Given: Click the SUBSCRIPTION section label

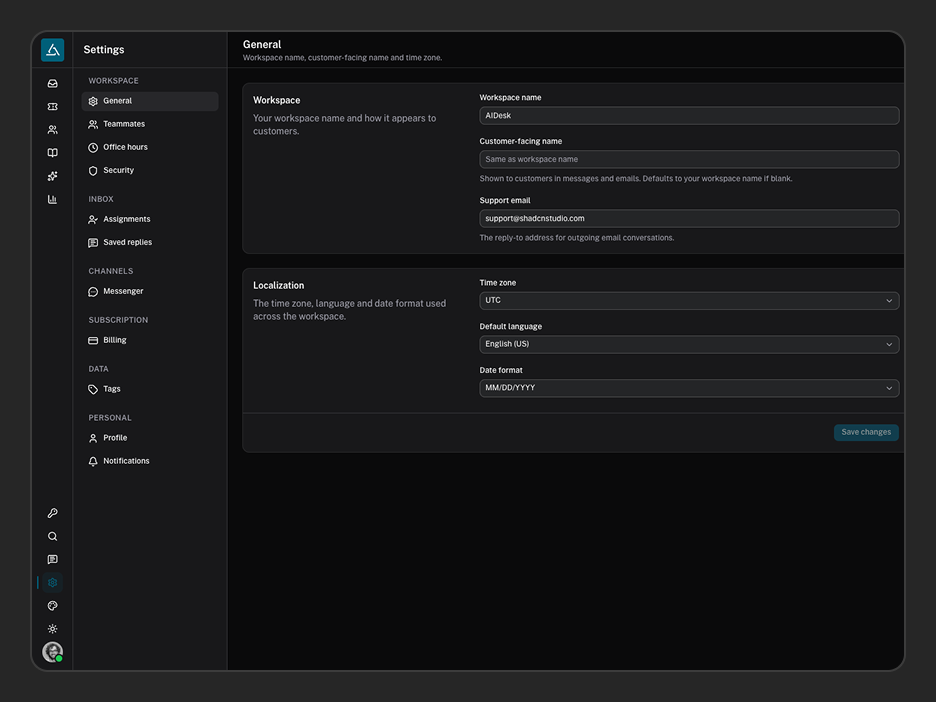Looking at the screenshot, I should [118, 320].
